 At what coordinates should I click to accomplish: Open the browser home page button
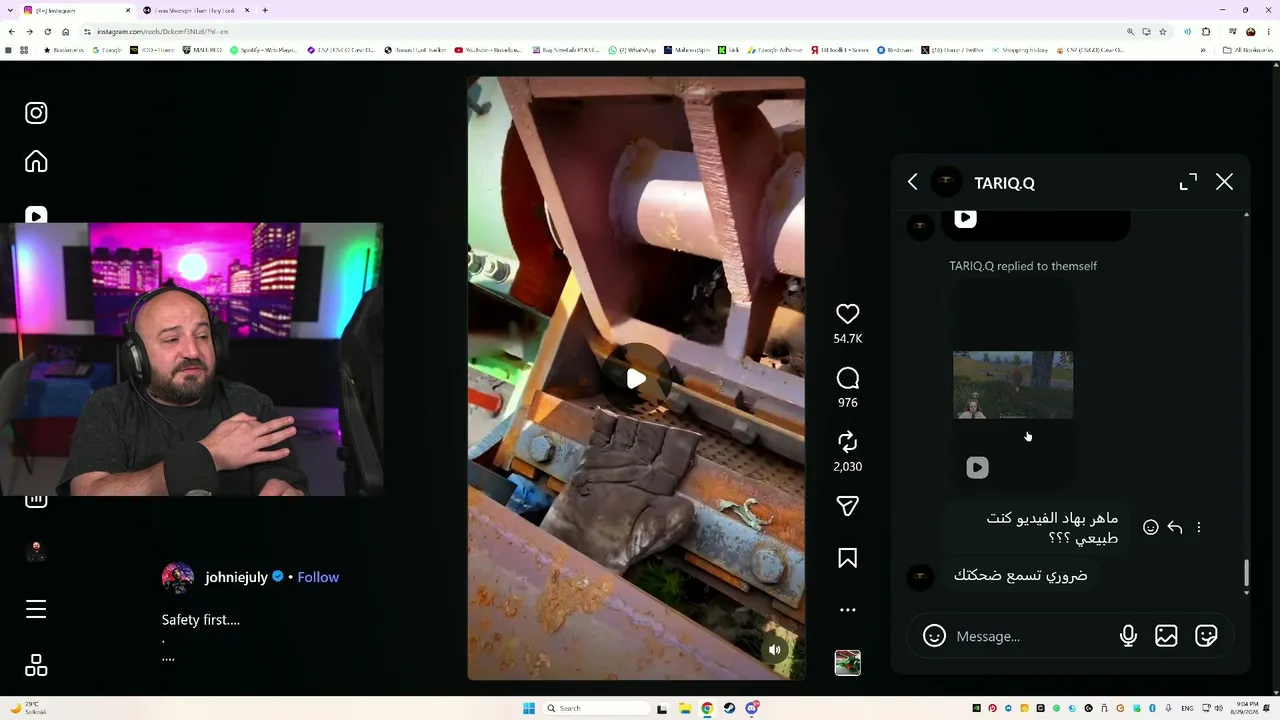(x=66, y=32)
